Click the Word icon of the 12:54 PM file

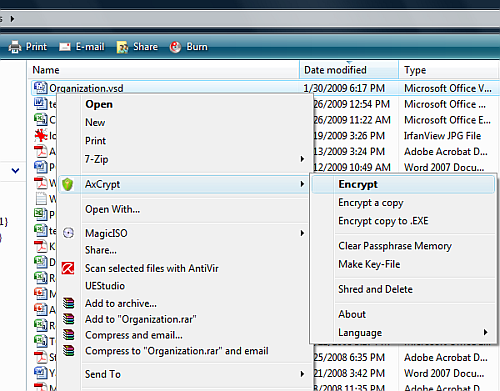point(40,104)
